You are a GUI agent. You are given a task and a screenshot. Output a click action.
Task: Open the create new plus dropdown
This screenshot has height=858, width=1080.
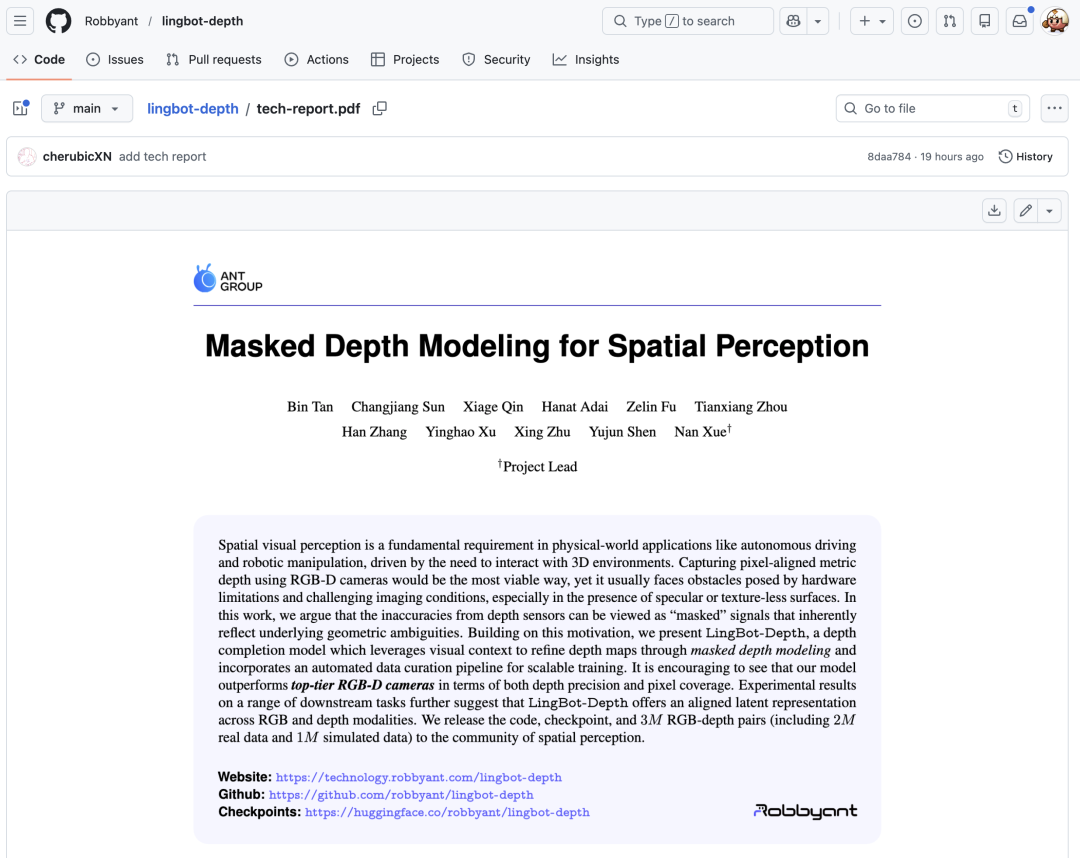coord(872,21)
